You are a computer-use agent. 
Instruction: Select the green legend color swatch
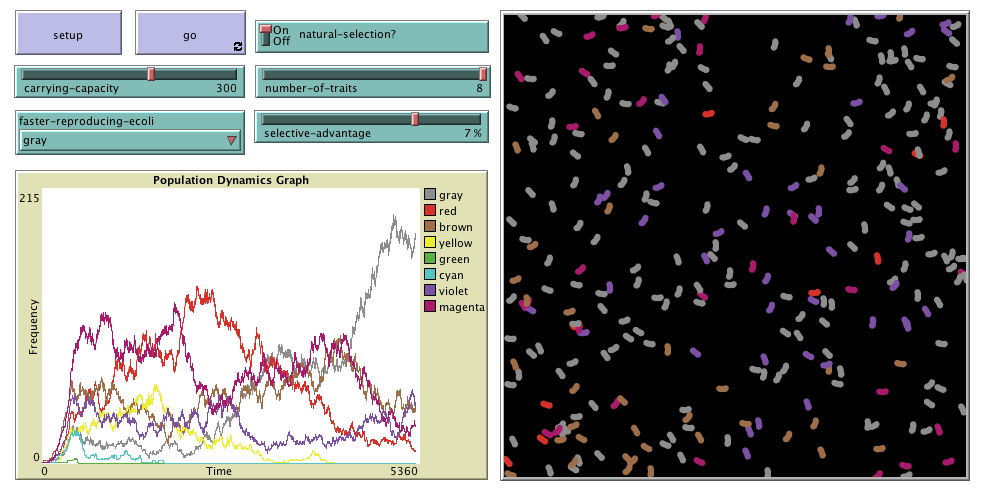coord(430,259)
